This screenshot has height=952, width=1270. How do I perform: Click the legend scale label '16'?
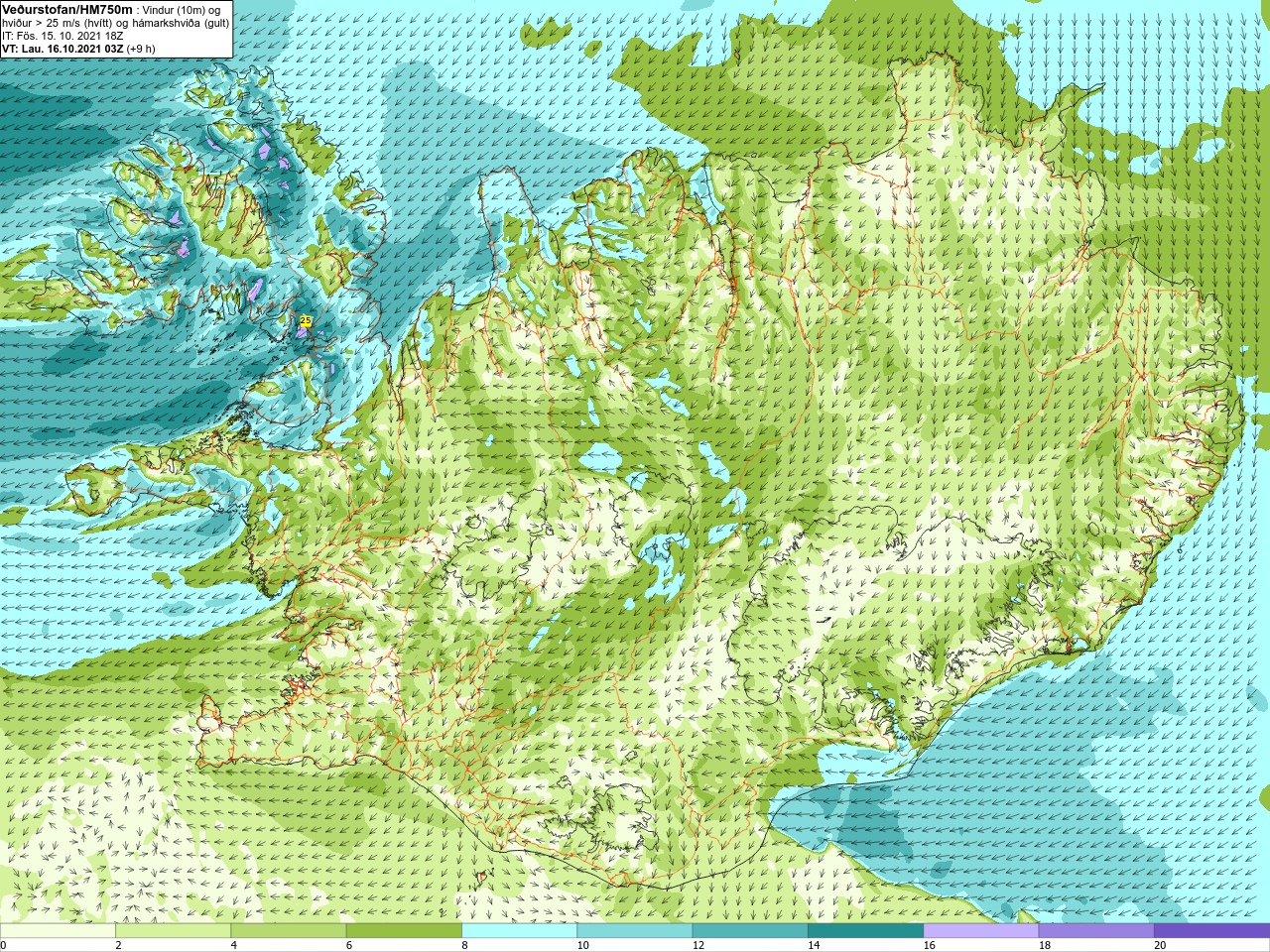point(929,945)
